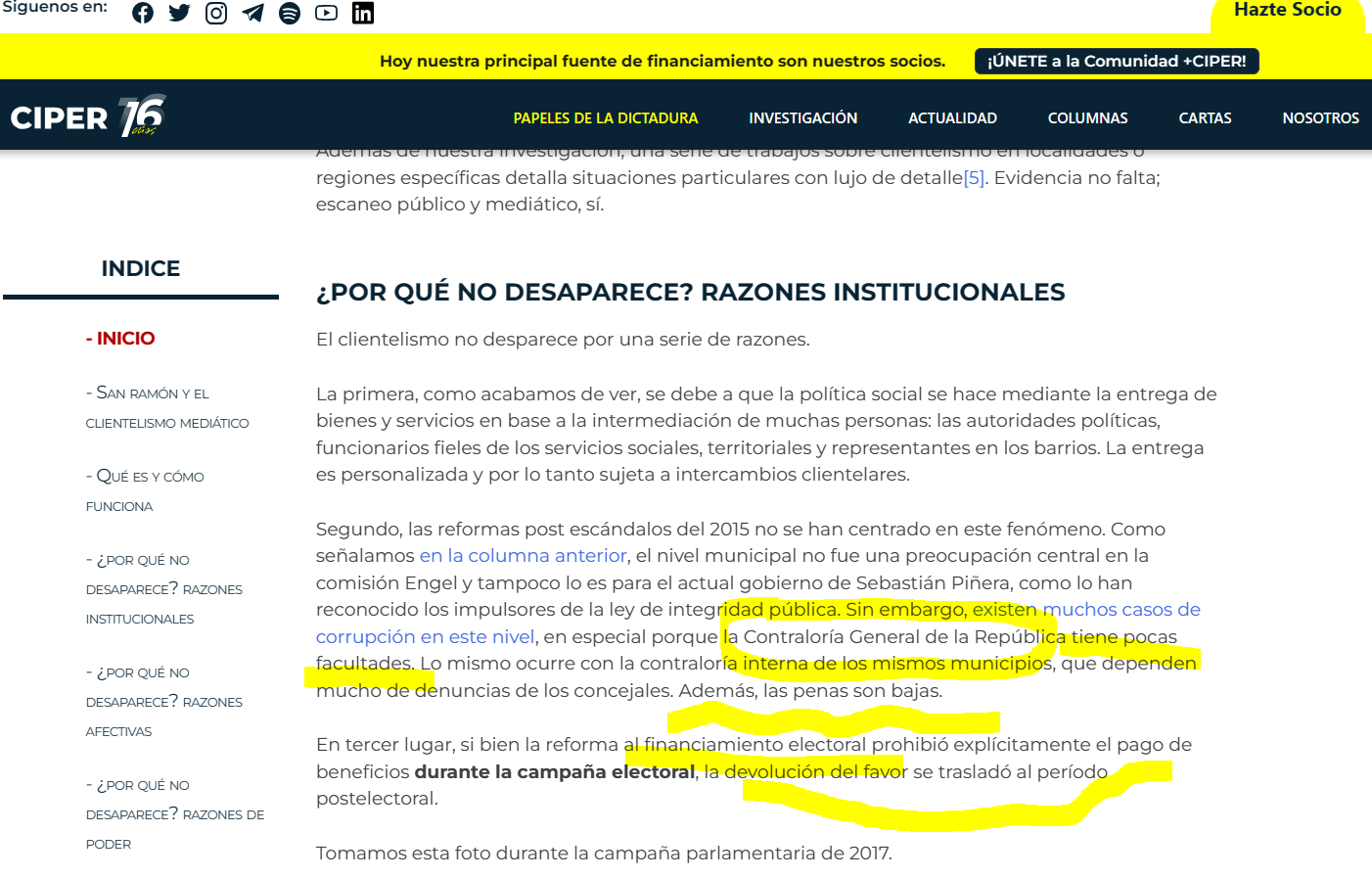Open CIPER's Facebook page icon
The height and width of the screenshot is (879, 1372).
[143, 13]
